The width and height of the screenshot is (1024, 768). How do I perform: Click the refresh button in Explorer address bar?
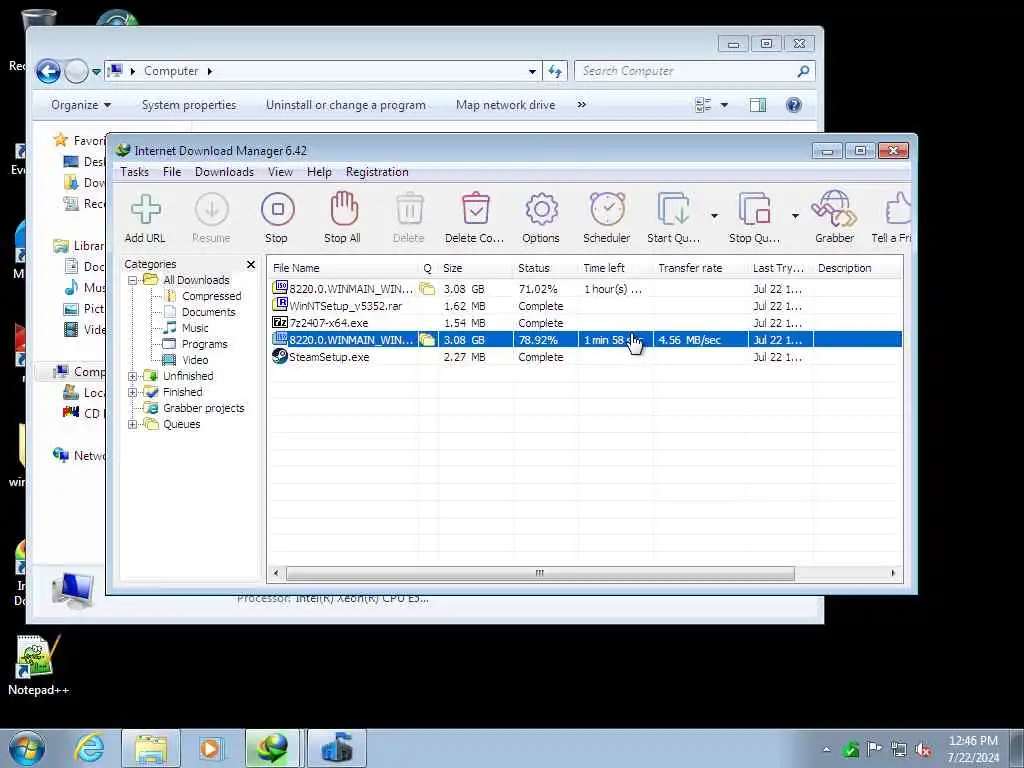click(554, 71)
